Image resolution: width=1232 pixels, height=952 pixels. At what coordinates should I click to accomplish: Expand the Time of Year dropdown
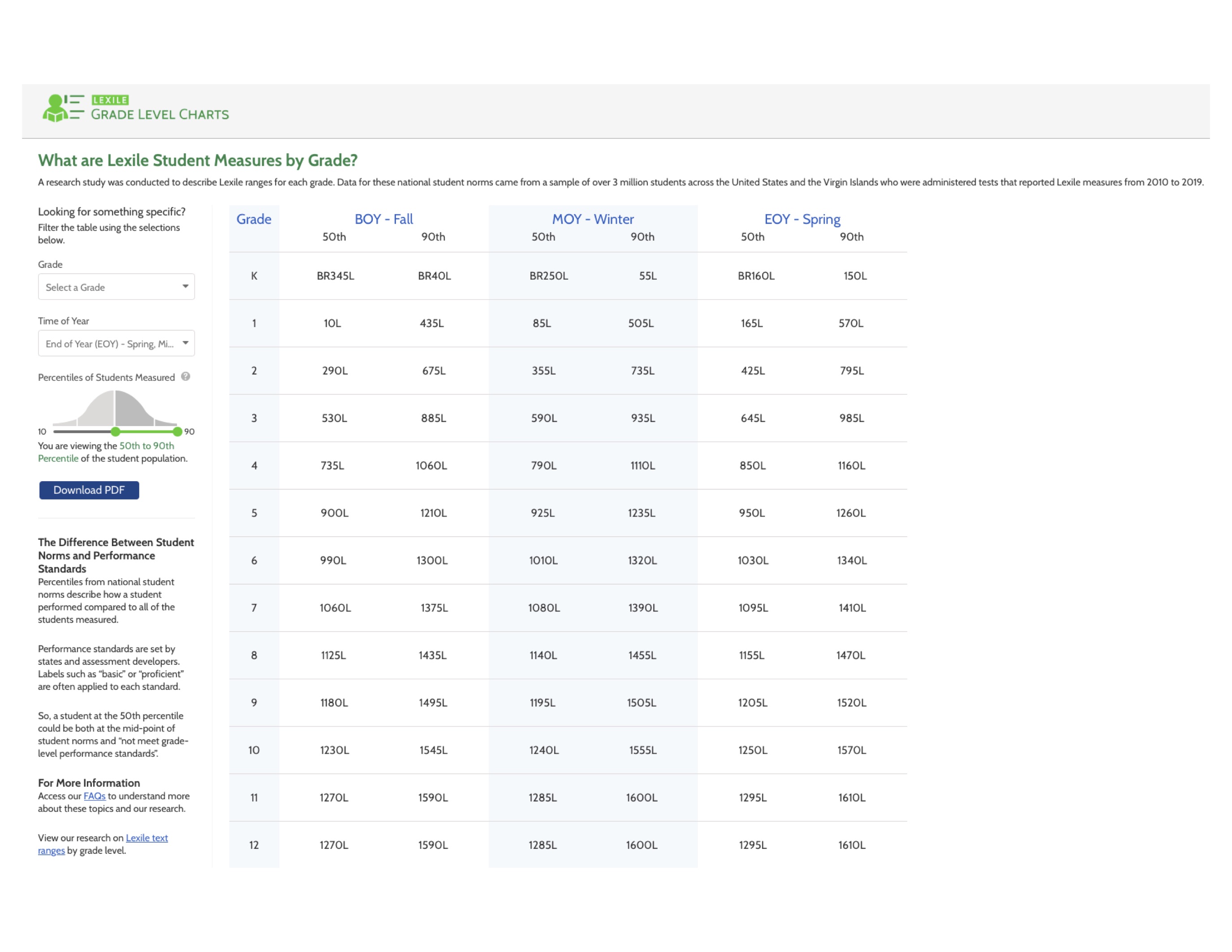coord(116,344)
